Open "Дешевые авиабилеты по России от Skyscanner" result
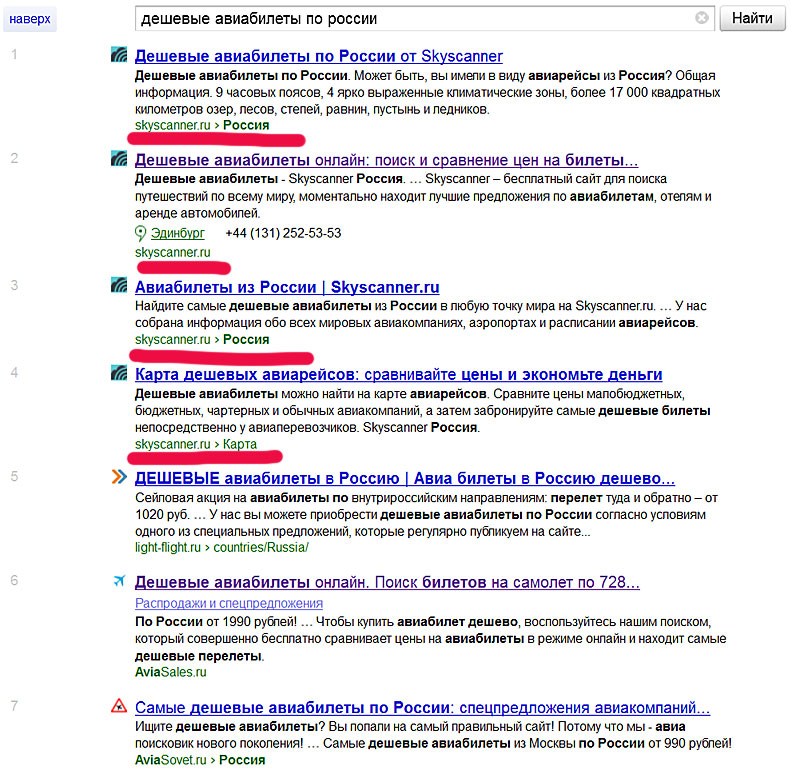 tap(318, 56)
